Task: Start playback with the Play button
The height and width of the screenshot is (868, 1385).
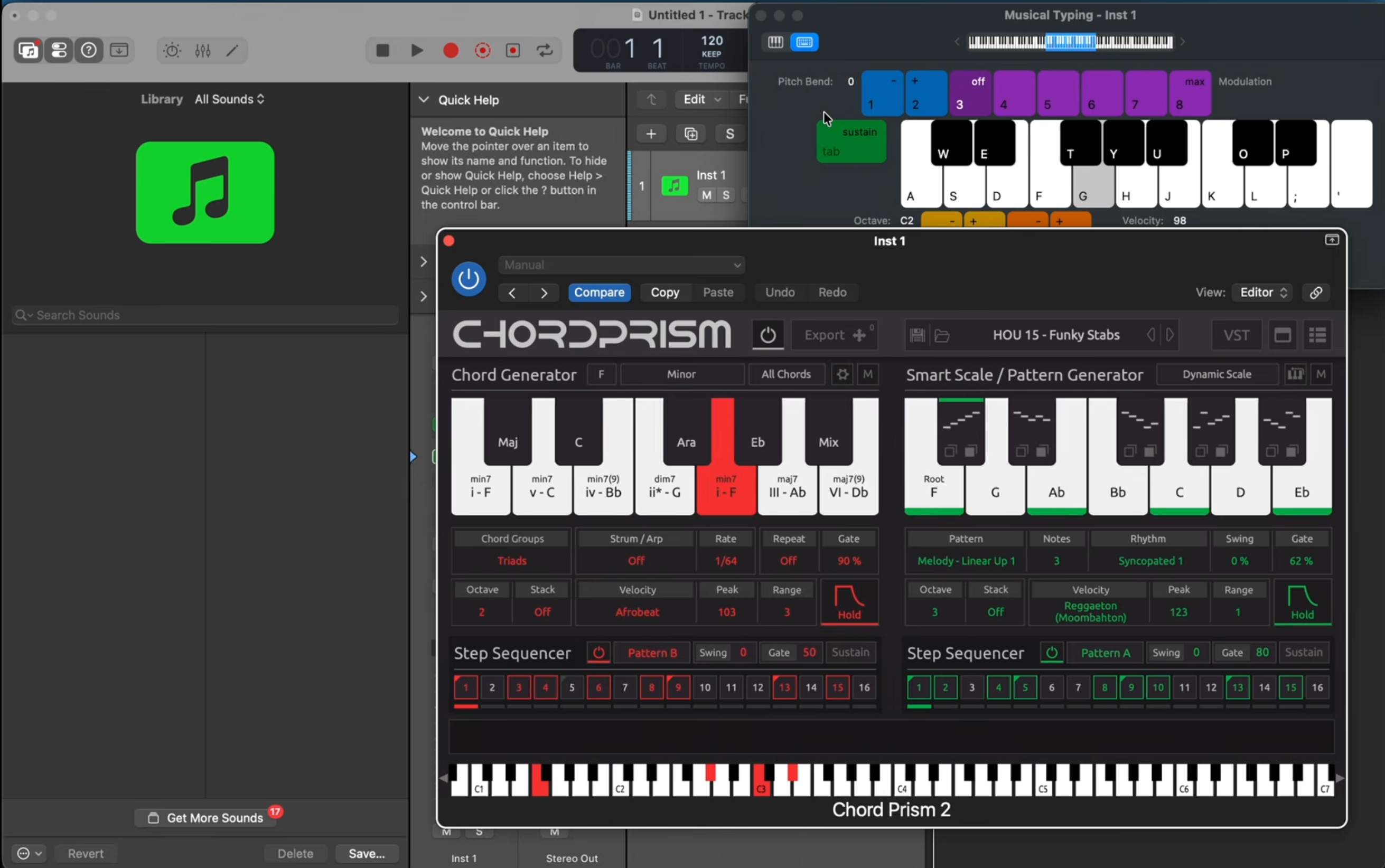Action: [x=417, y=51]
